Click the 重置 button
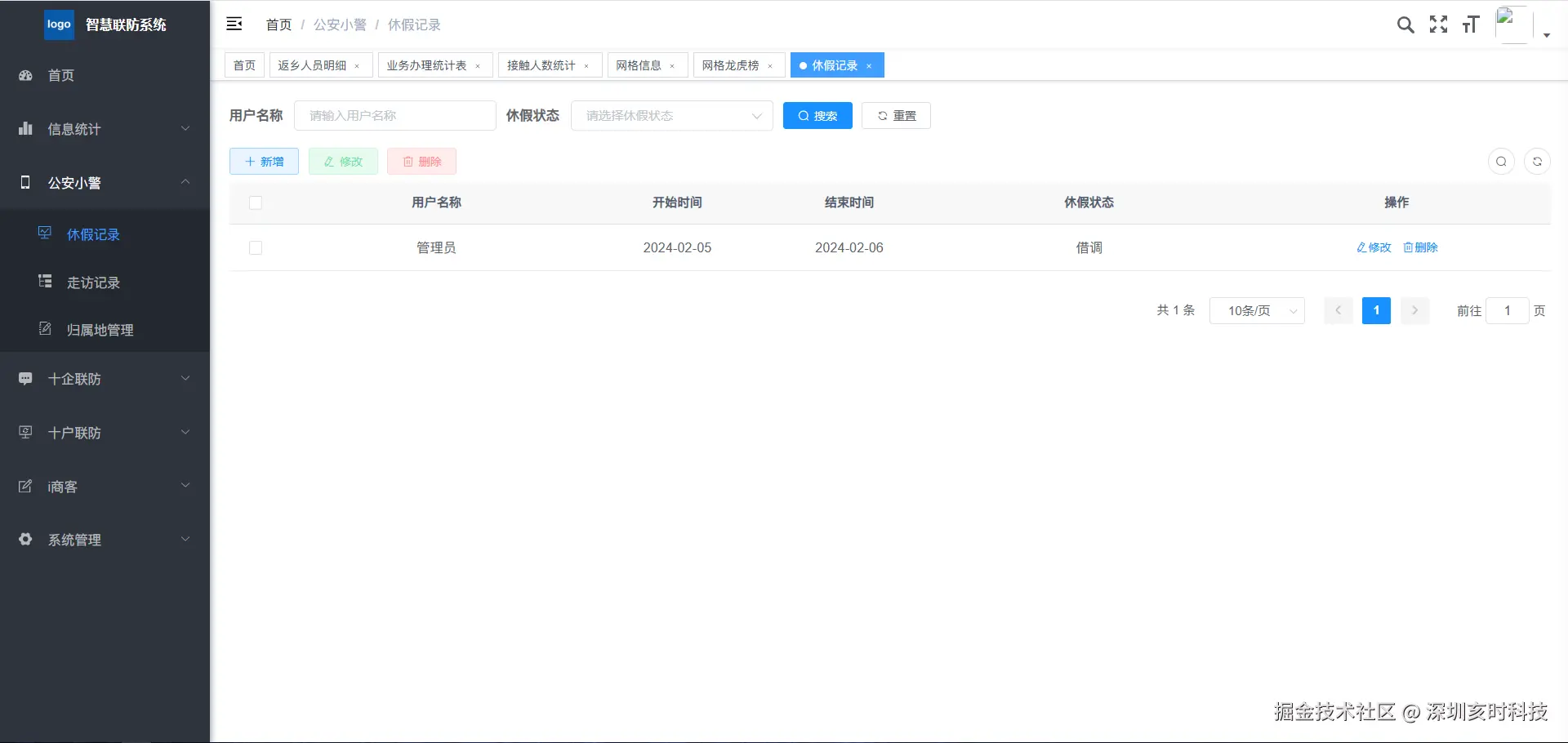The width and height of the screenshot is (1568, 743). pyautogui.click(x=897, y=116)
